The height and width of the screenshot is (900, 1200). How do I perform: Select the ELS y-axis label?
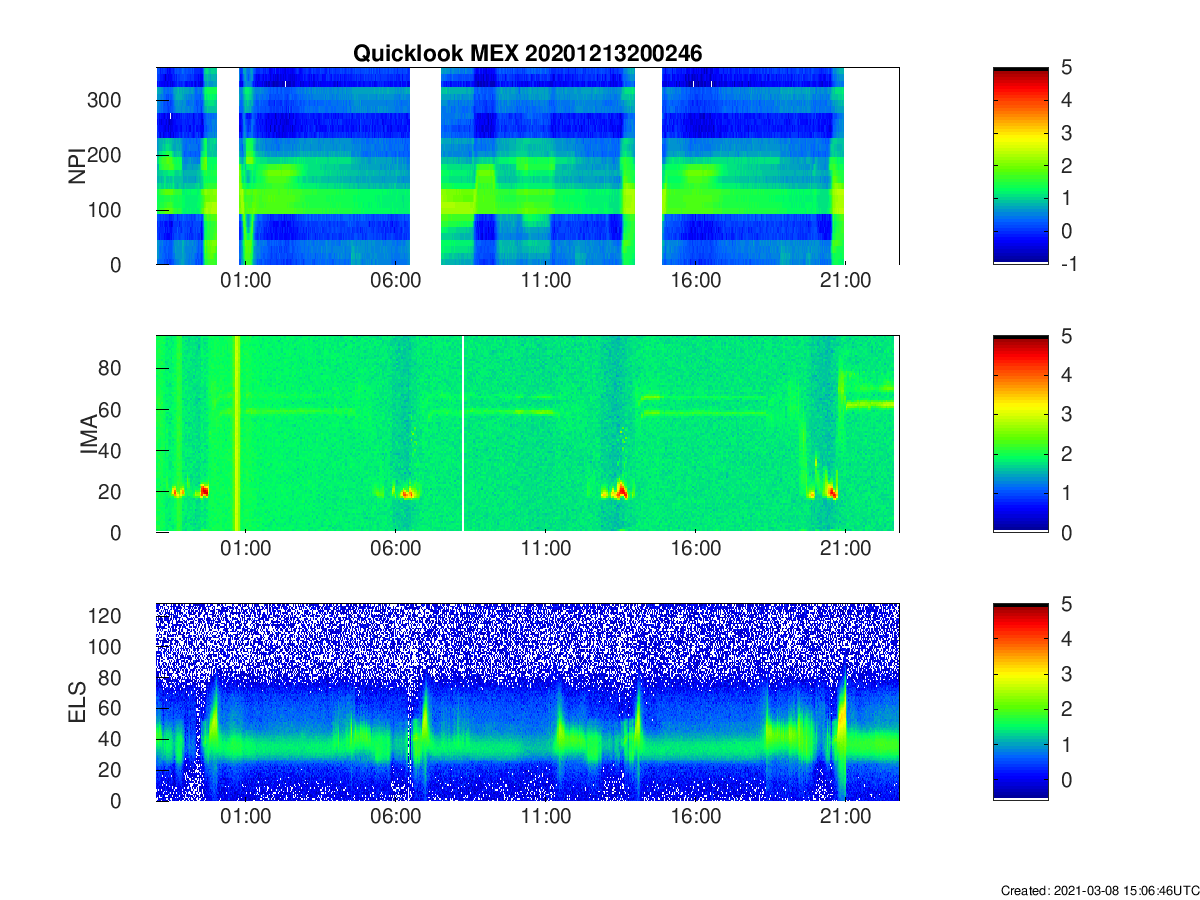[76, 702]
